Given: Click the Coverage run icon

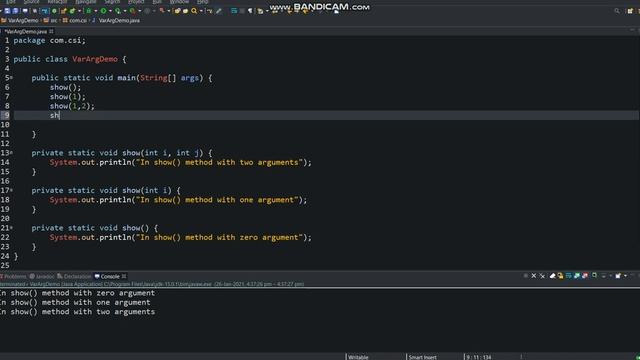Looking at the screenshot, I should tap(118, 11).
